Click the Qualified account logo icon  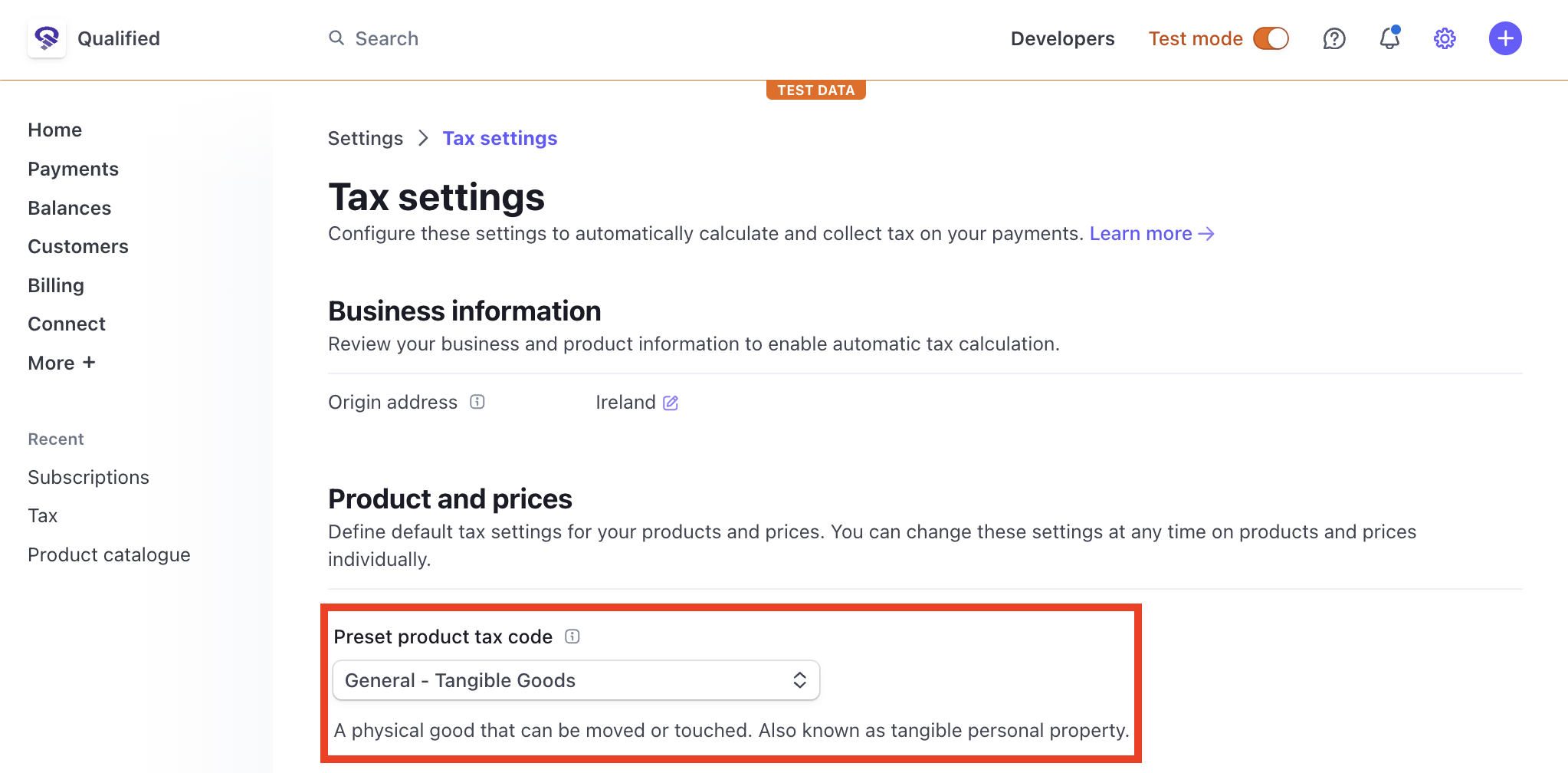coord(47,38)
